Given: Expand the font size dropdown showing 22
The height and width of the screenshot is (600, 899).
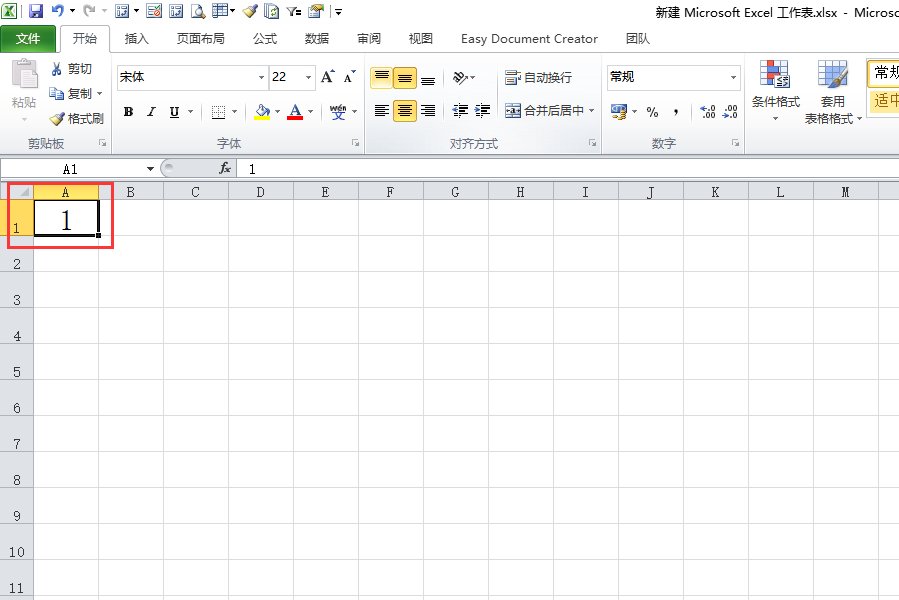Looking at the screenshot, I should (x=308, y=77).
